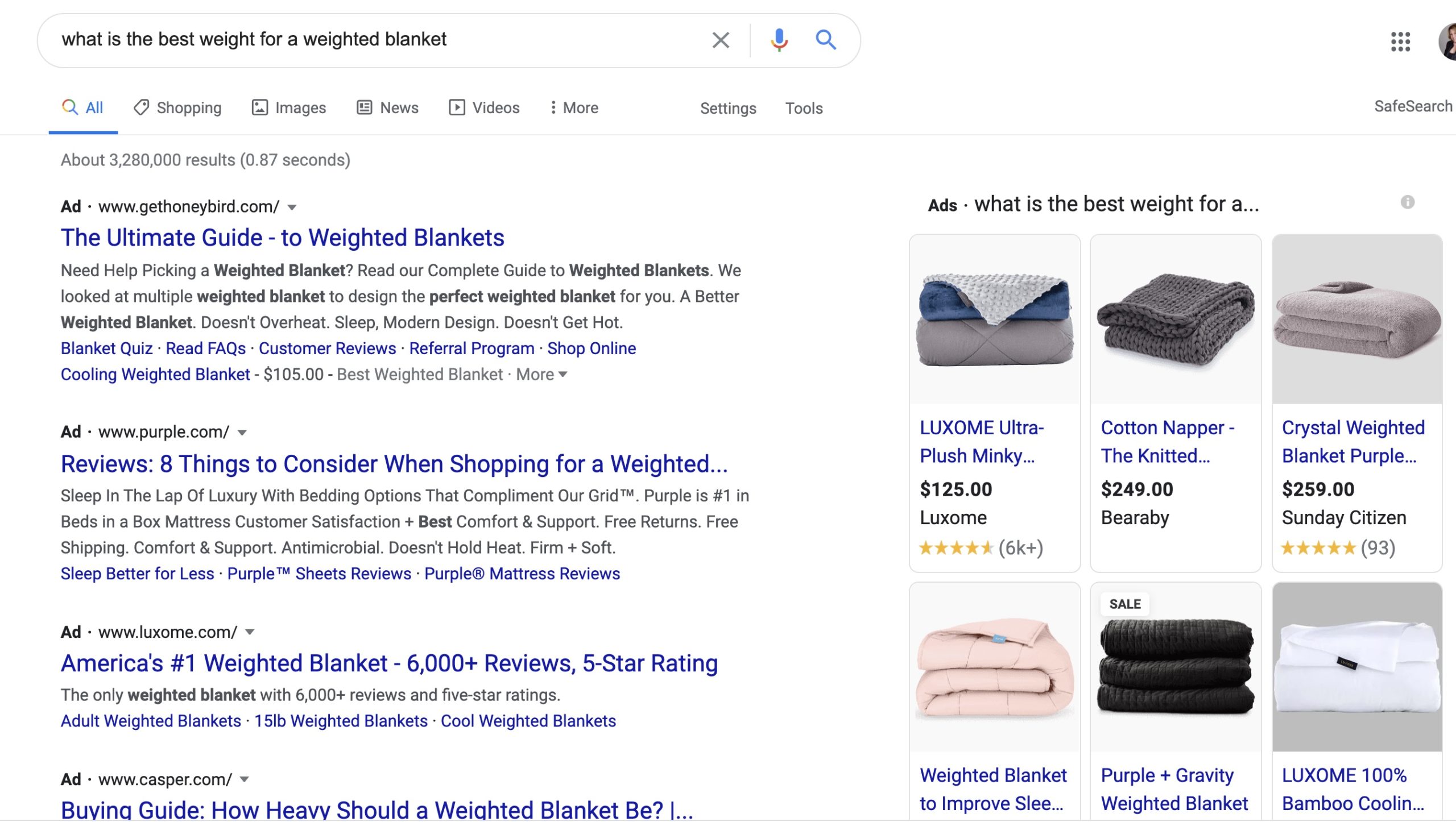Click the Crystal Weighted Blanket Purple image

tap(1357, 320)
